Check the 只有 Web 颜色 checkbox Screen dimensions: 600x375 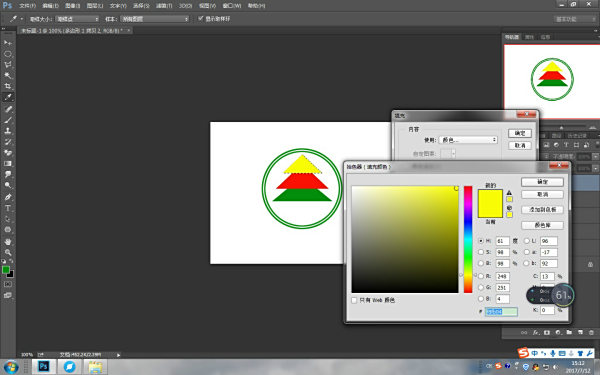tap(354, 300)
